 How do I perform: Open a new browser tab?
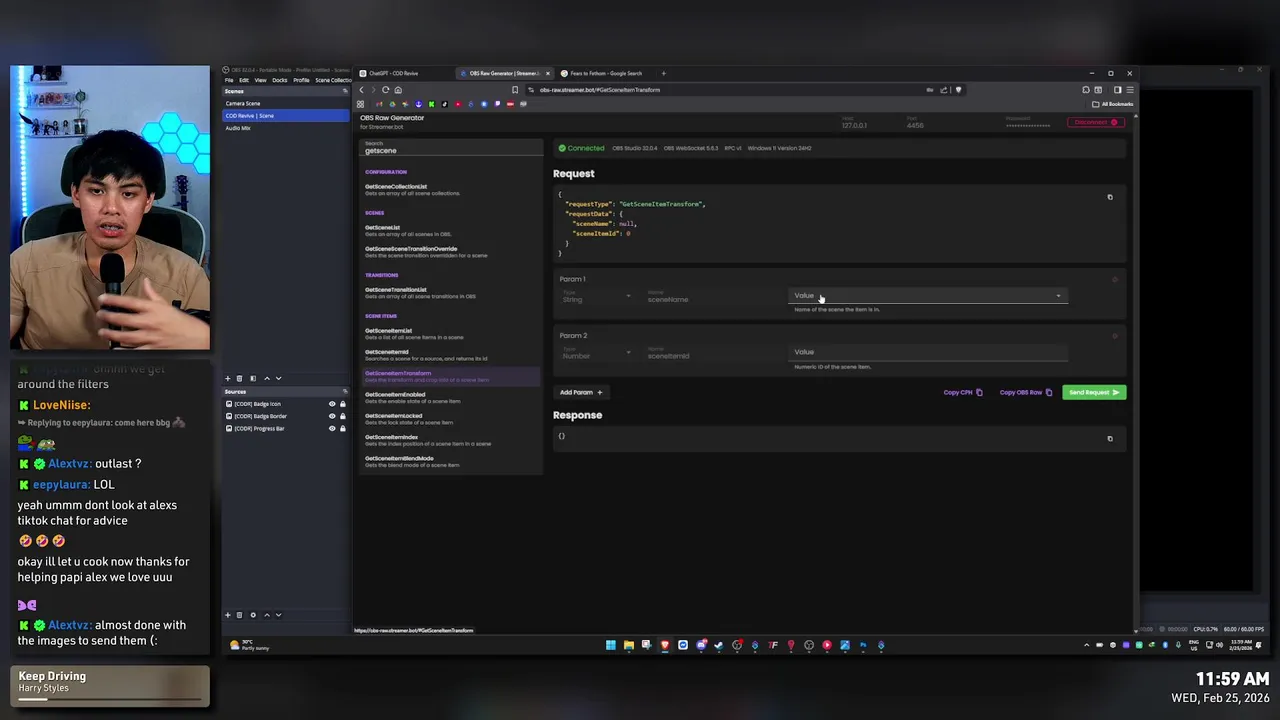663,73
